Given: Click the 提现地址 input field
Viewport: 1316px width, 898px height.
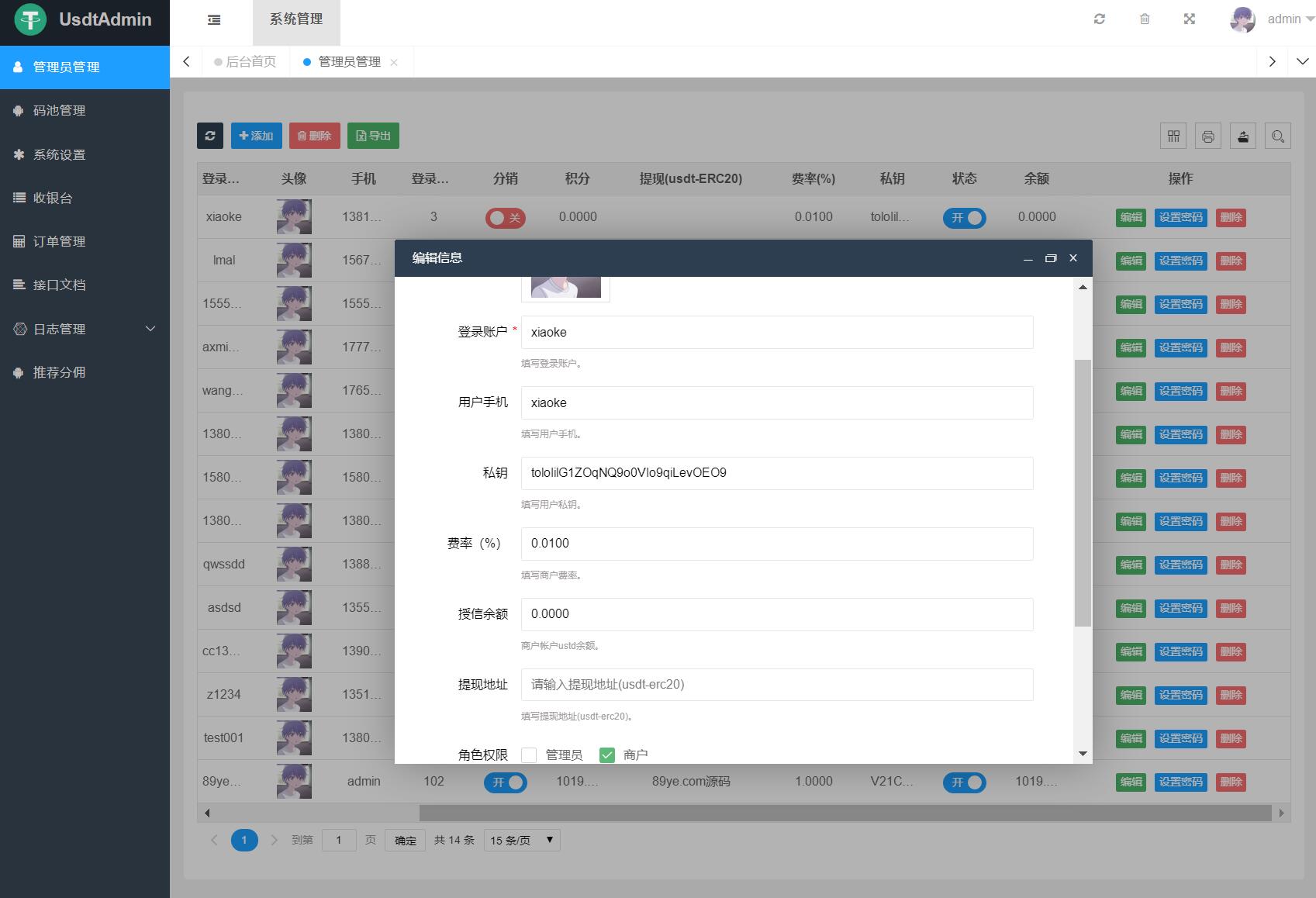Looking at the screenshot, I should 777,685.
